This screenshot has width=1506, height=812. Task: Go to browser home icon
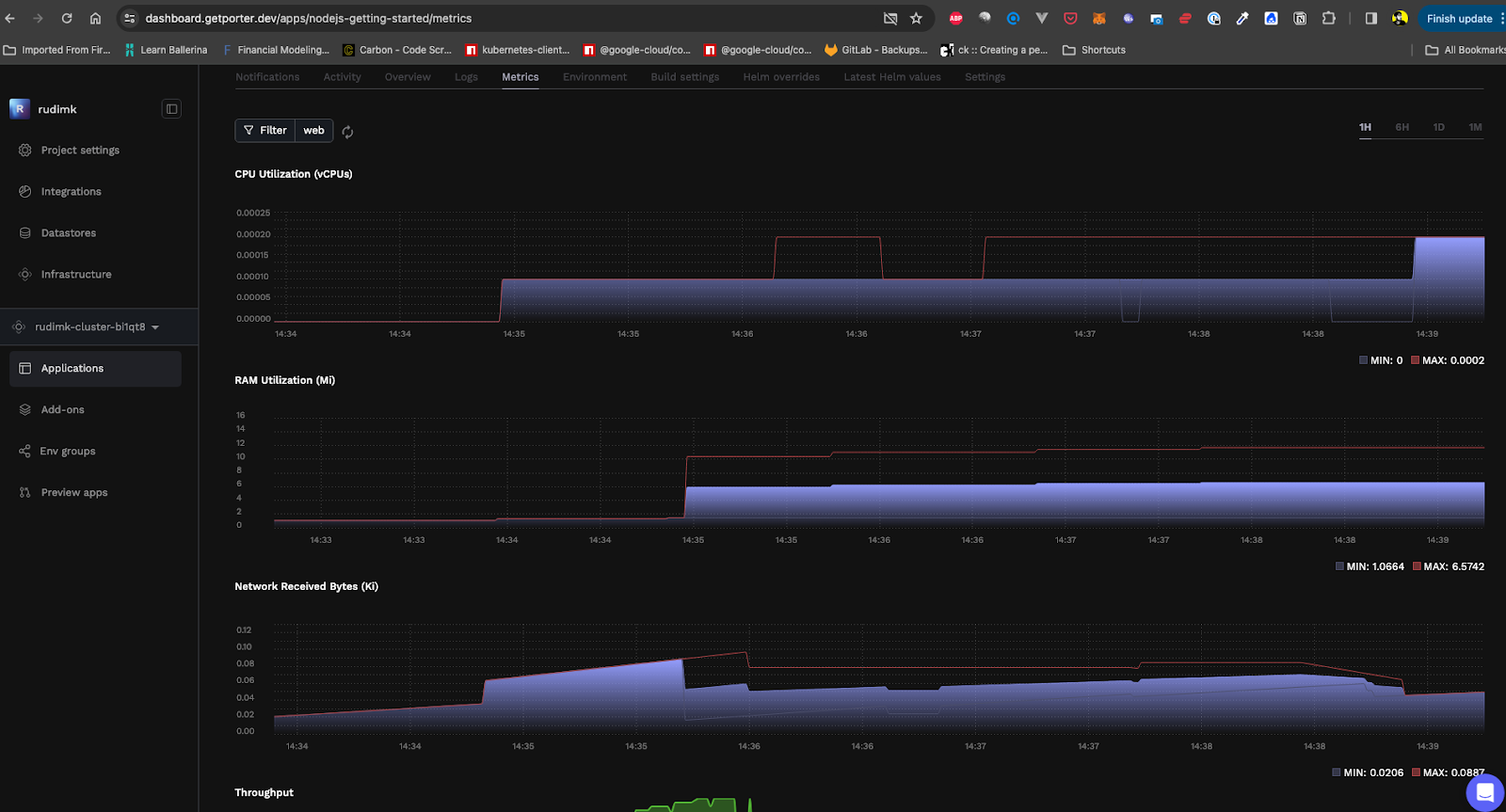(x=95, y=18)
